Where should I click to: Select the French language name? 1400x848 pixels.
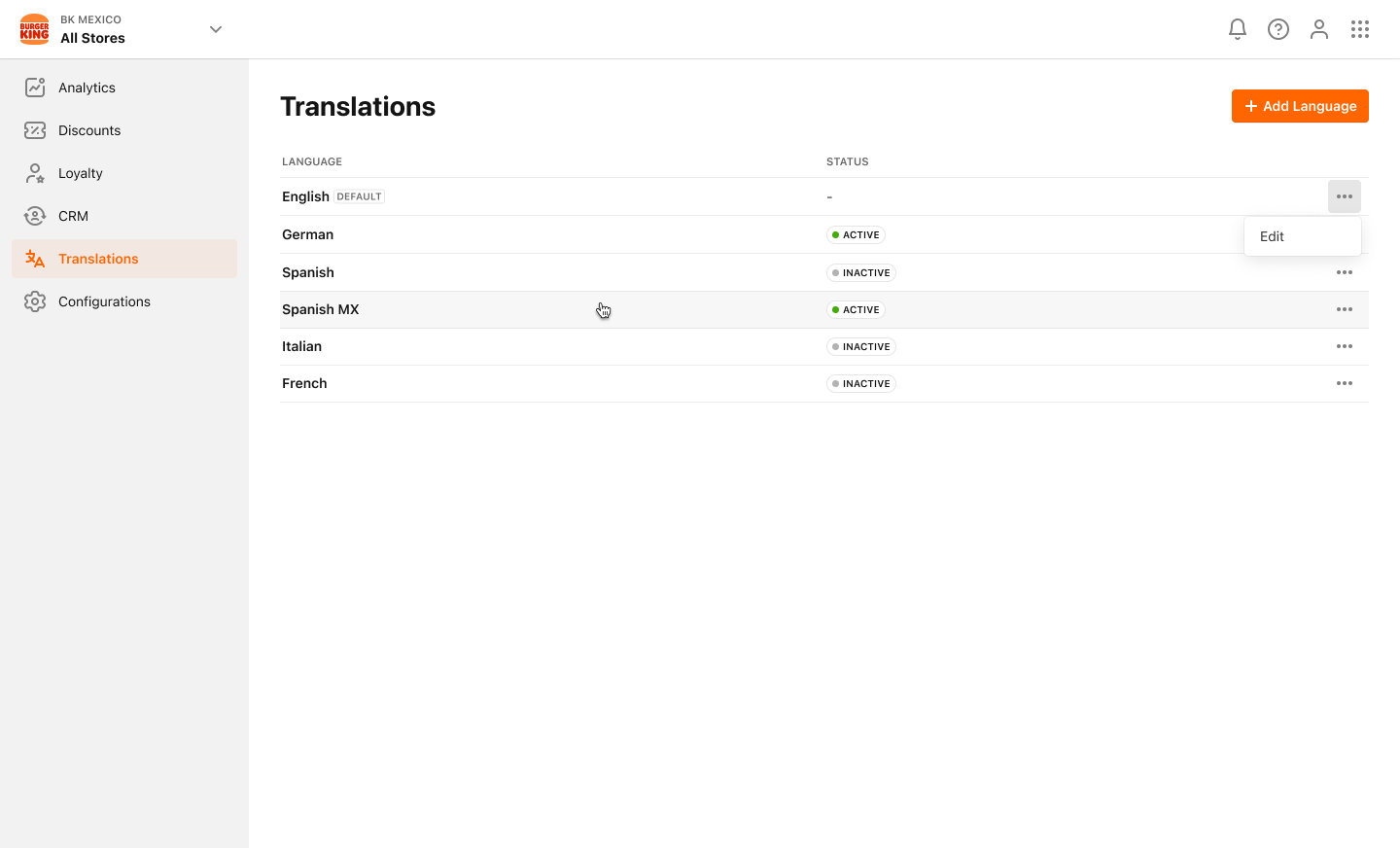click(x=304, y=383)
